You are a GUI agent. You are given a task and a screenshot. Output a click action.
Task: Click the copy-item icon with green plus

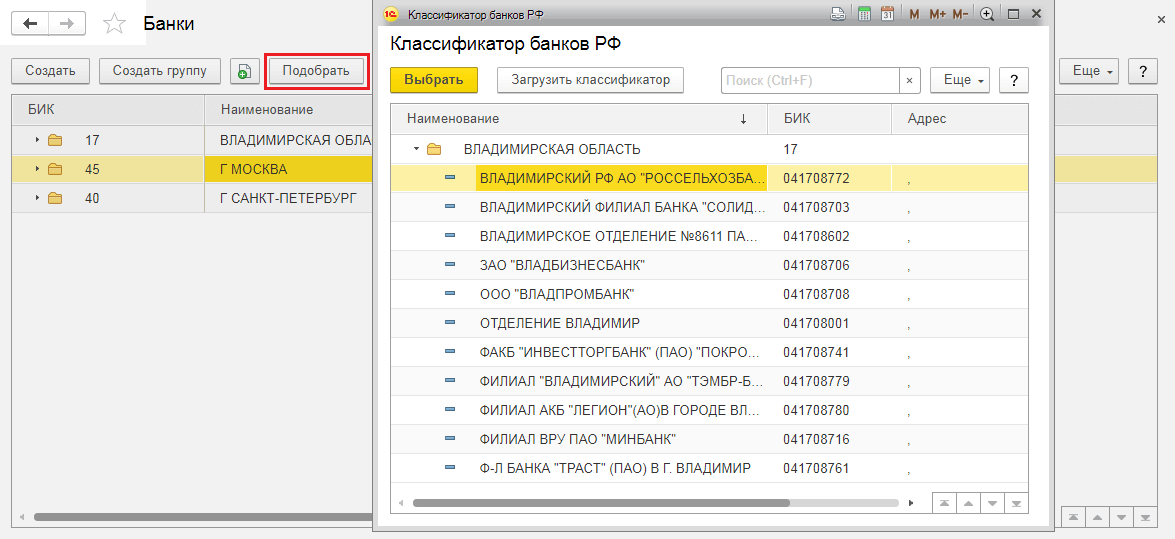244,71
